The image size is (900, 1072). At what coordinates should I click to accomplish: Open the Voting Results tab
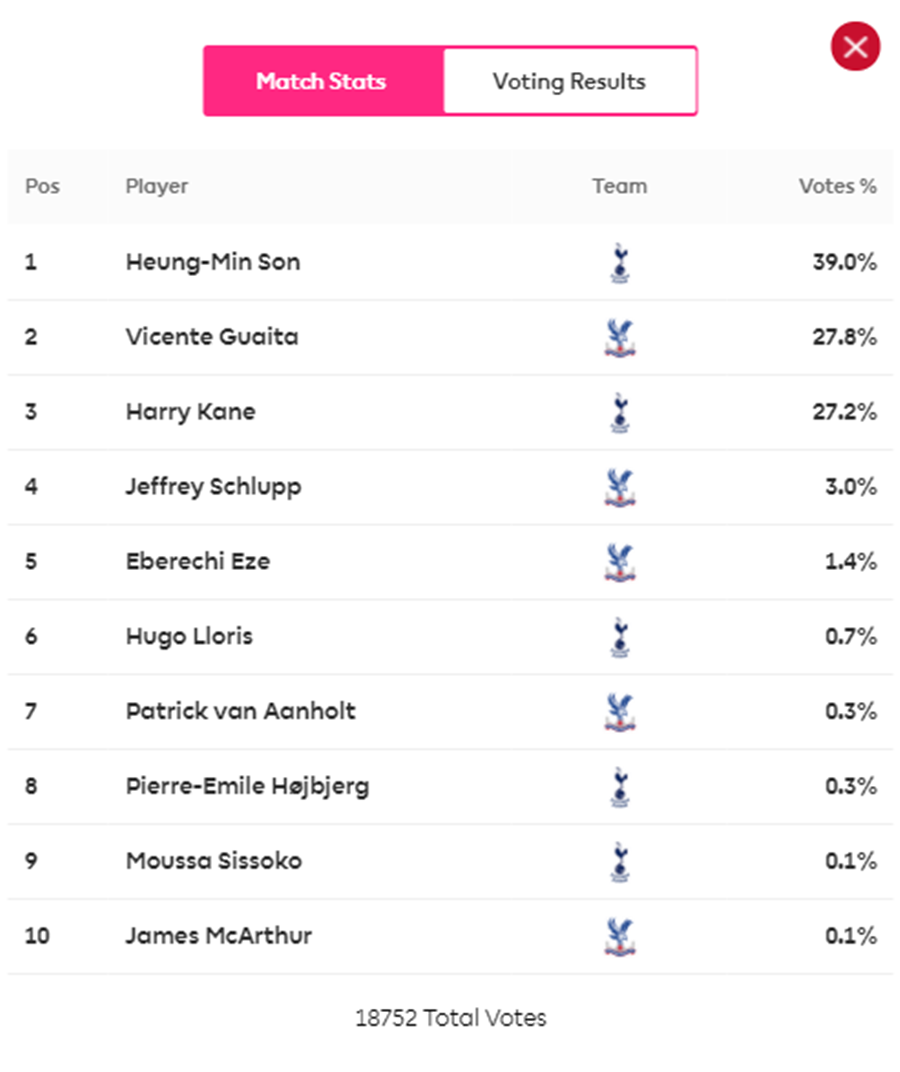tap(570, 81)
